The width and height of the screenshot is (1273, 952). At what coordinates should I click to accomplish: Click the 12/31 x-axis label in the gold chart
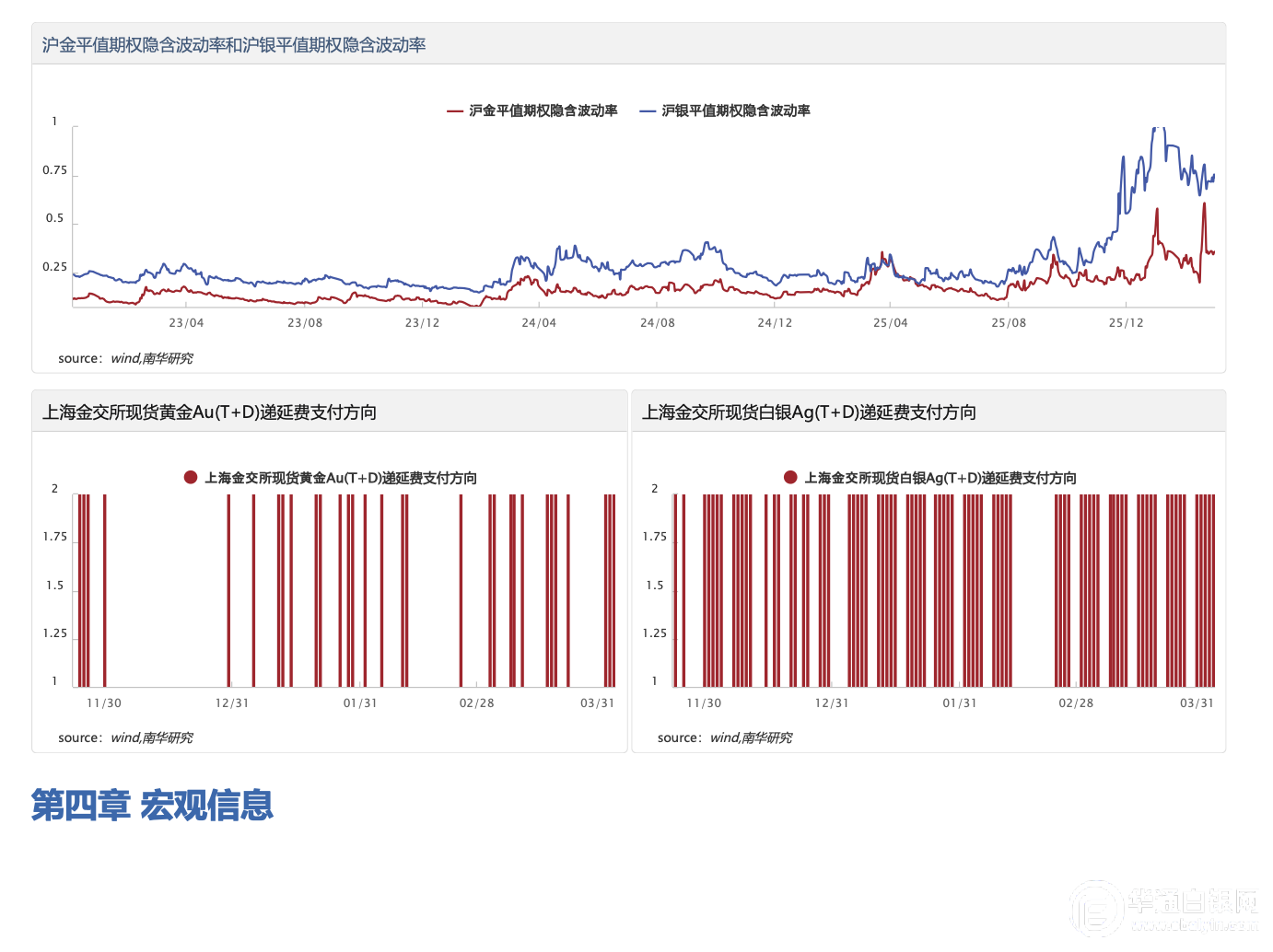pos(231,703)
